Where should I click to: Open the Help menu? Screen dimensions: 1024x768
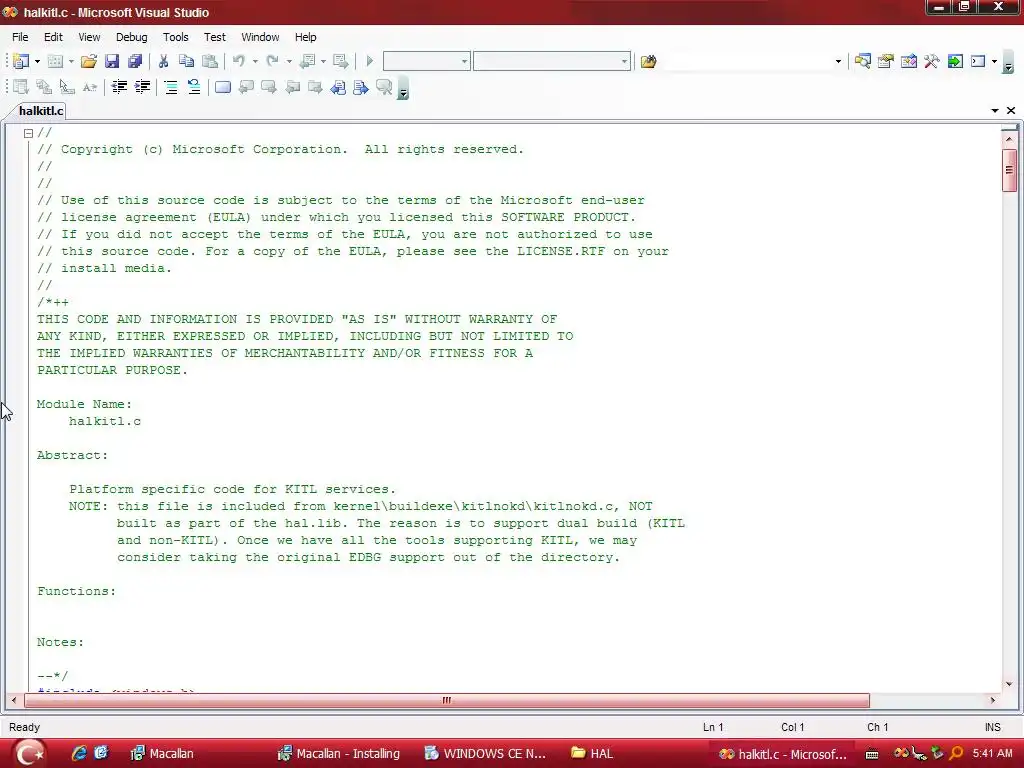point(306,37)
